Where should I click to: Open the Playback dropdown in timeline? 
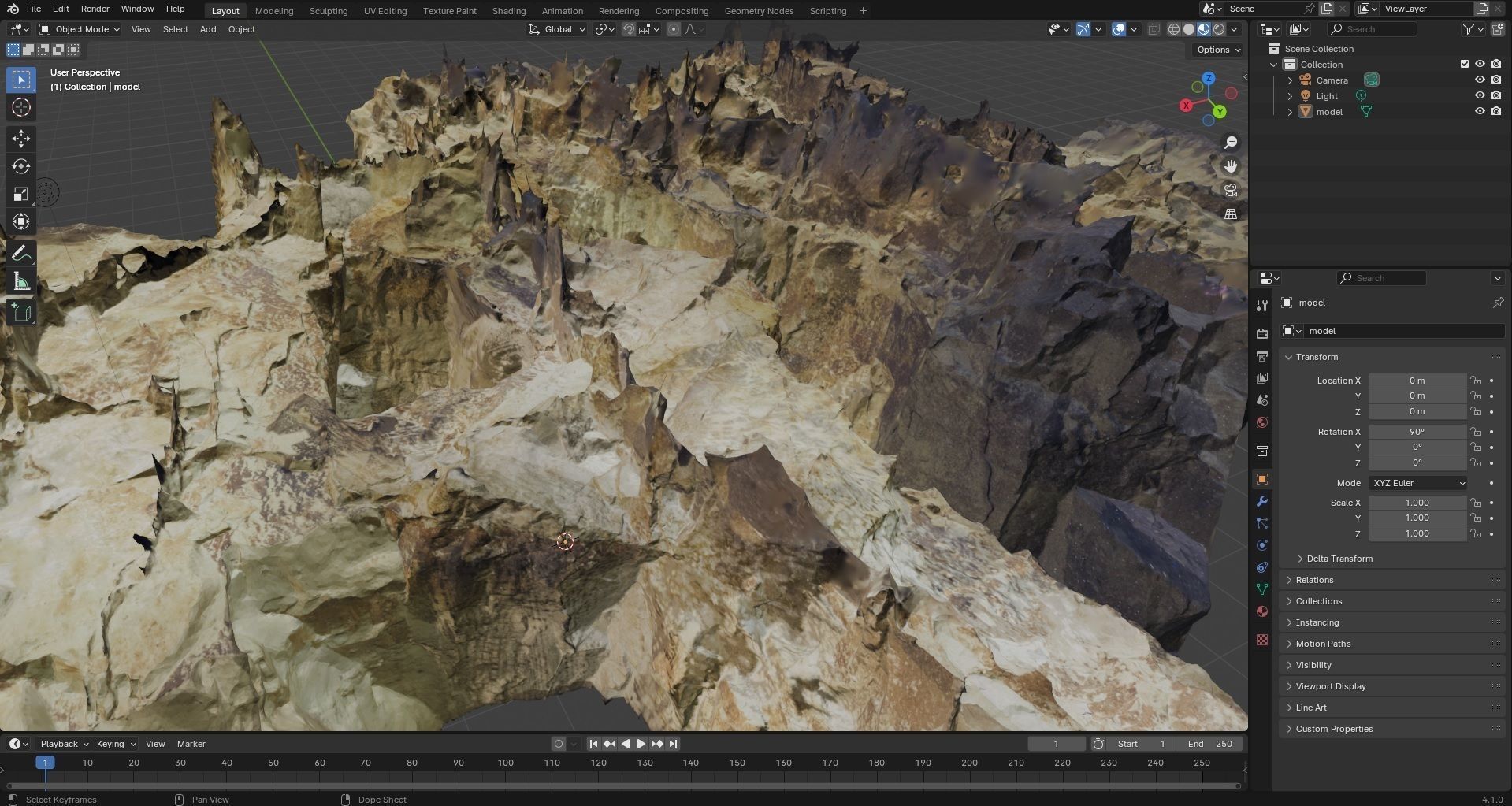pos(64,744)
